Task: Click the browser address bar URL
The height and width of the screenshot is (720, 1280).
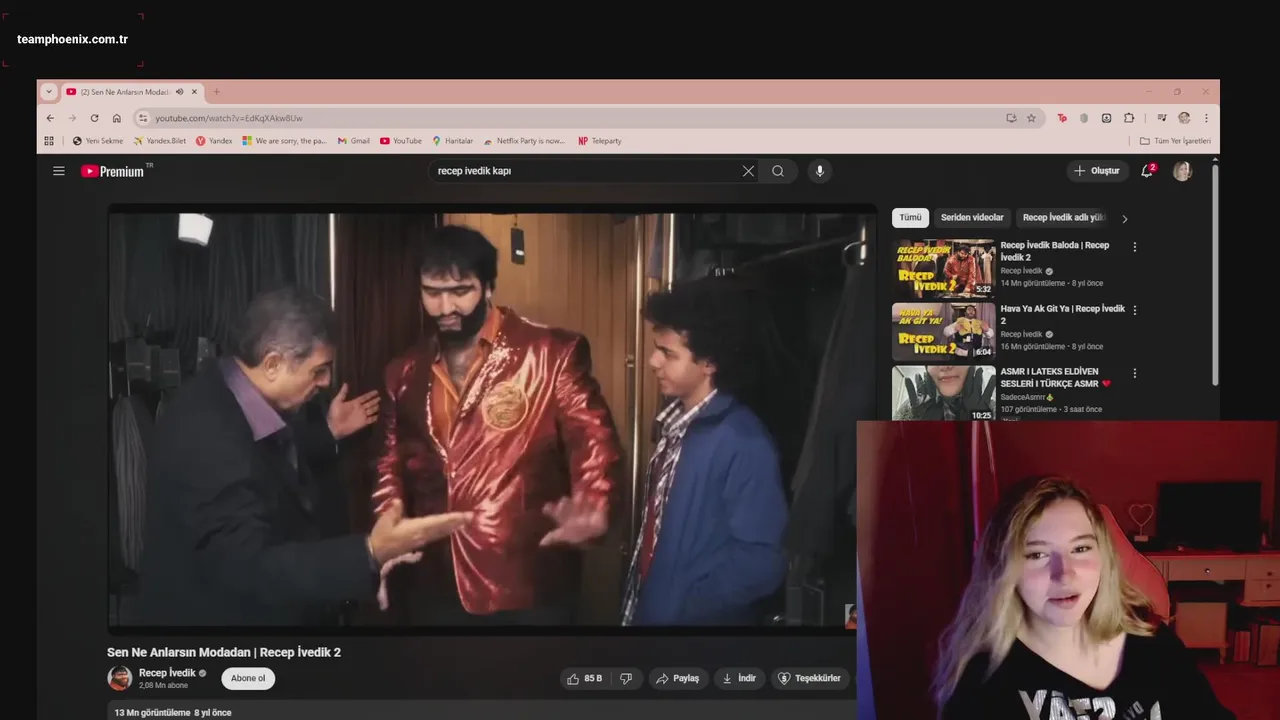Action: tap(229, 118)
